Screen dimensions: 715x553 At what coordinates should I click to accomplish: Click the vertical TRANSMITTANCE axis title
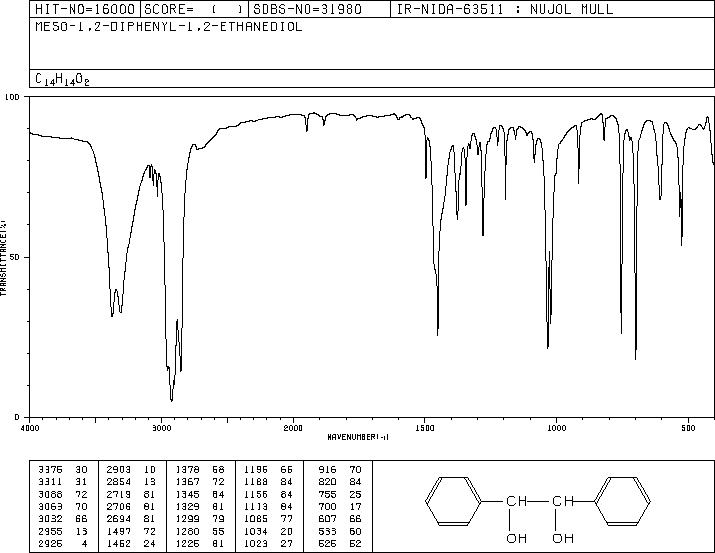(3, 258)
